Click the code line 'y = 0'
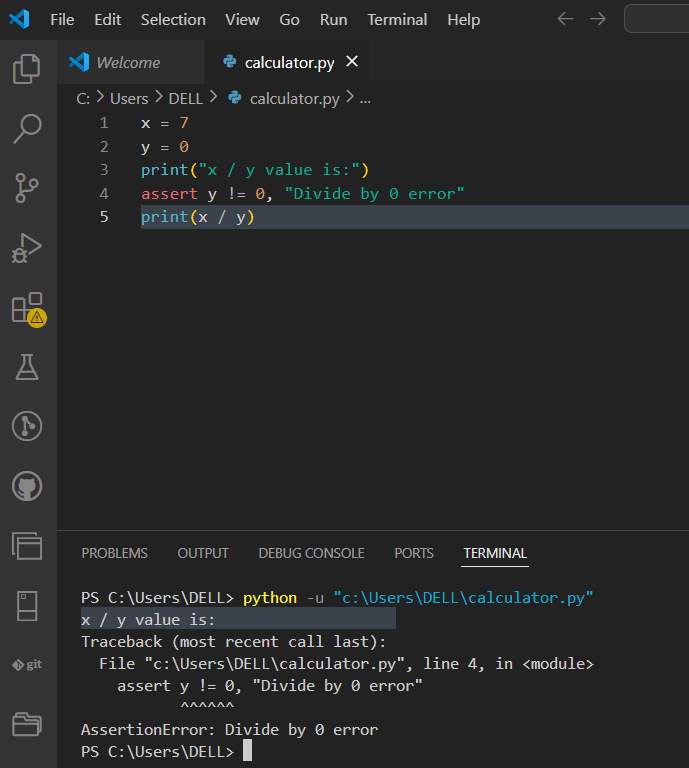Screen dimensions: 689x768 coord(165,146)
